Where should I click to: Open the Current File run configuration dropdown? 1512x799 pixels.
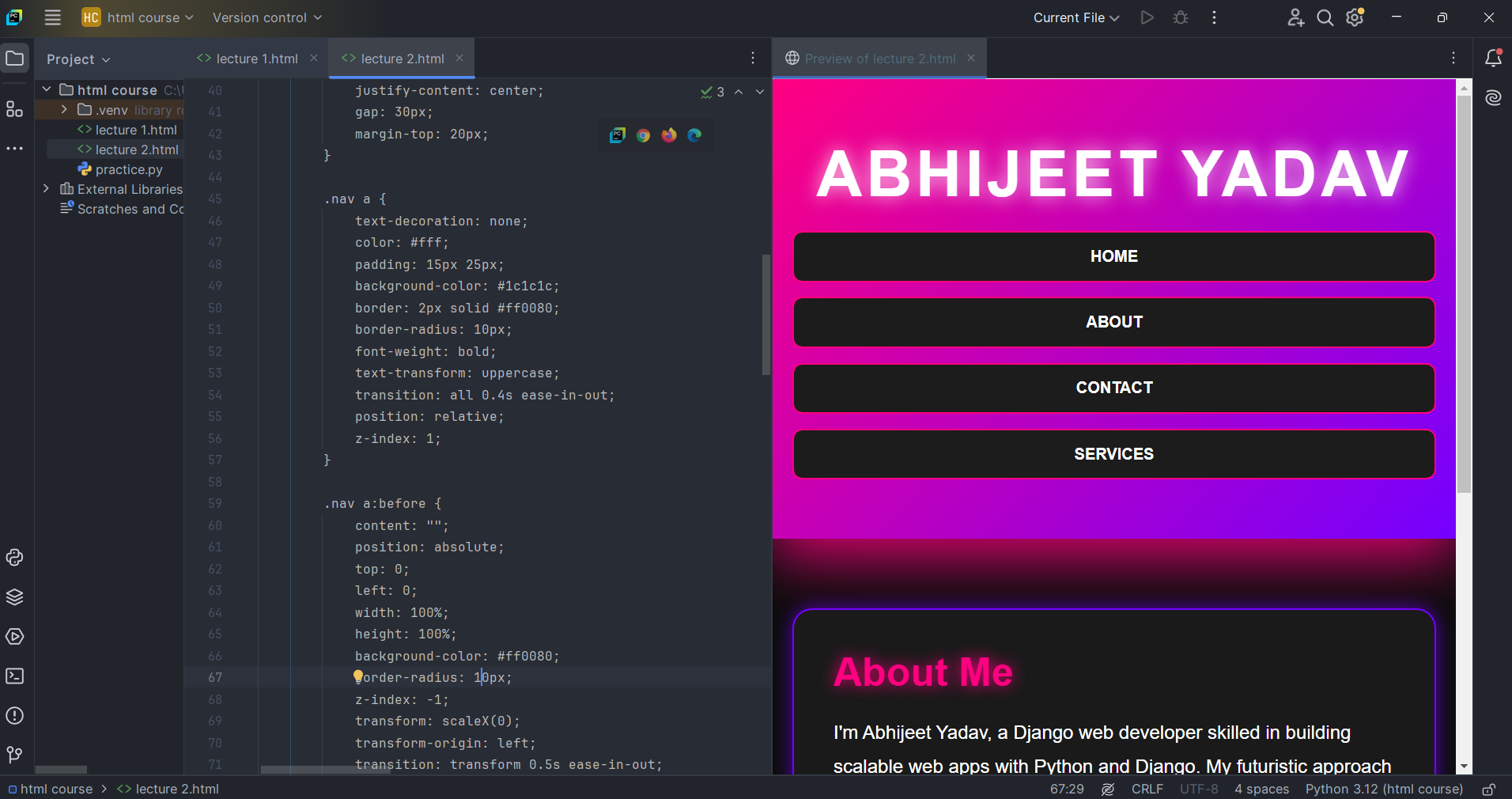[x=1076, y=17]
